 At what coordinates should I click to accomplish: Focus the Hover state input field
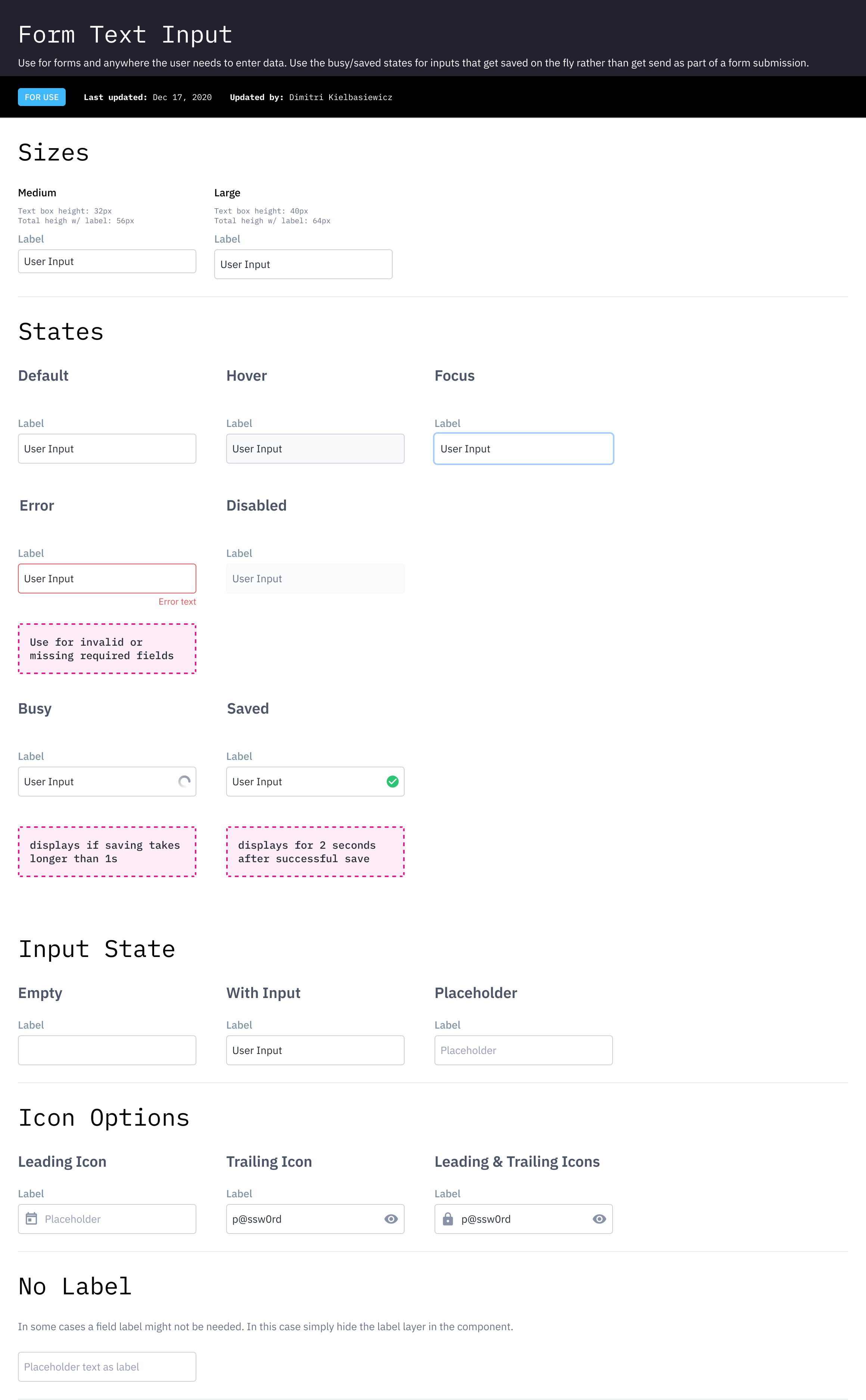point(315,448)
